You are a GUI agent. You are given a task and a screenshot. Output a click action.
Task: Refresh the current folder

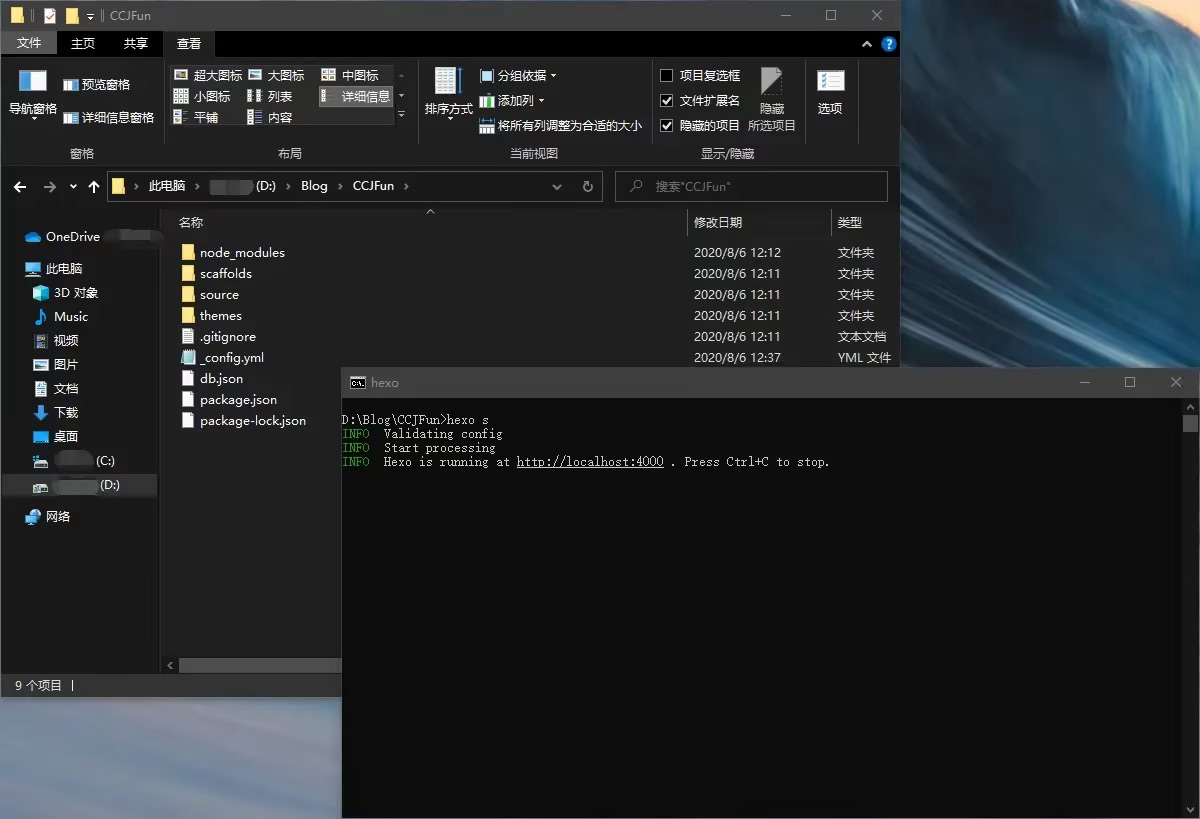tap(588, 186)
